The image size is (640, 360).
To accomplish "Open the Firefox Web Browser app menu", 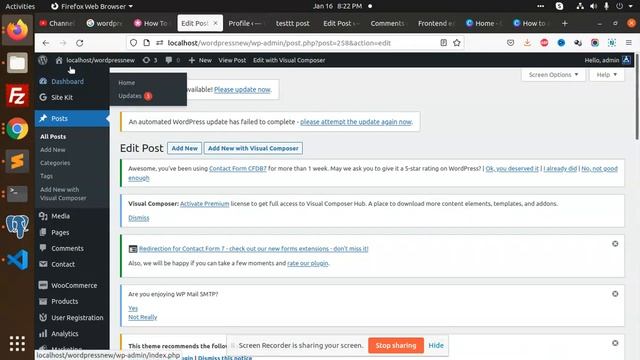I will coord(92,6).
